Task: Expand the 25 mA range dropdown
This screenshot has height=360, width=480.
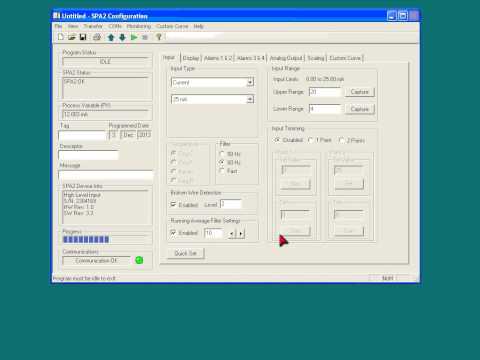Action: (250, 99)
